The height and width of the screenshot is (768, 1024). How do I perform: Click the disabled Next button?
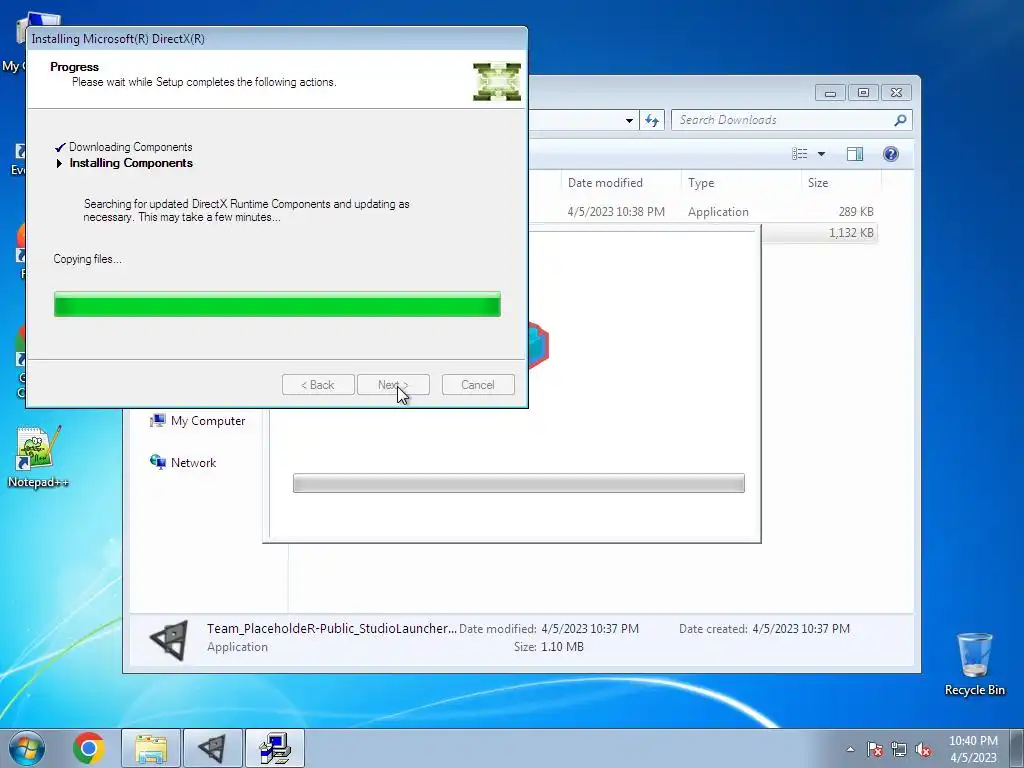point(393,385)
